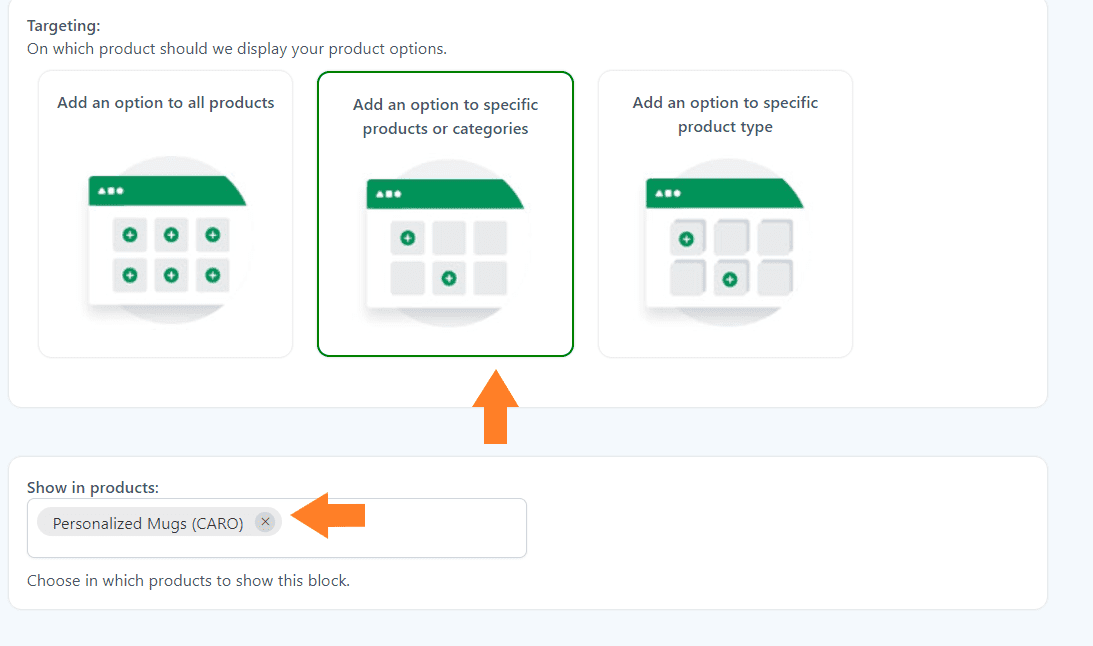
Task: Click the "Targeting:" heading text
Action: click(63, 26)
